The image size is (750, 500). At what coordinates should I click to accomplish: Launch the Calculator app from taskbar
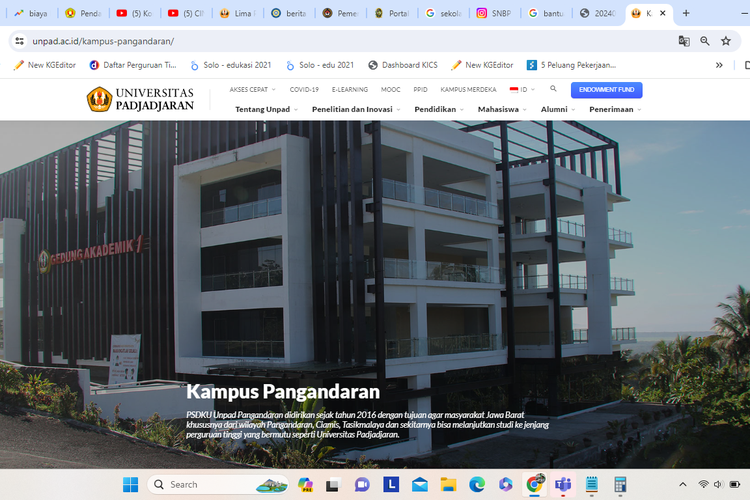[620, 485]
